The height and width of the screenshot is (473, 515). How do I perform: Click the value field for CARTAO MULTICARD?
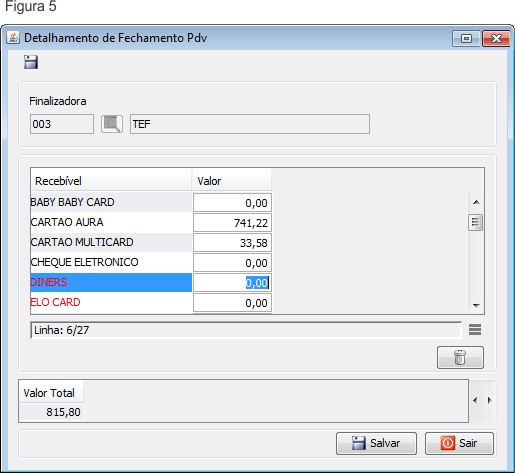click(232, 243)
